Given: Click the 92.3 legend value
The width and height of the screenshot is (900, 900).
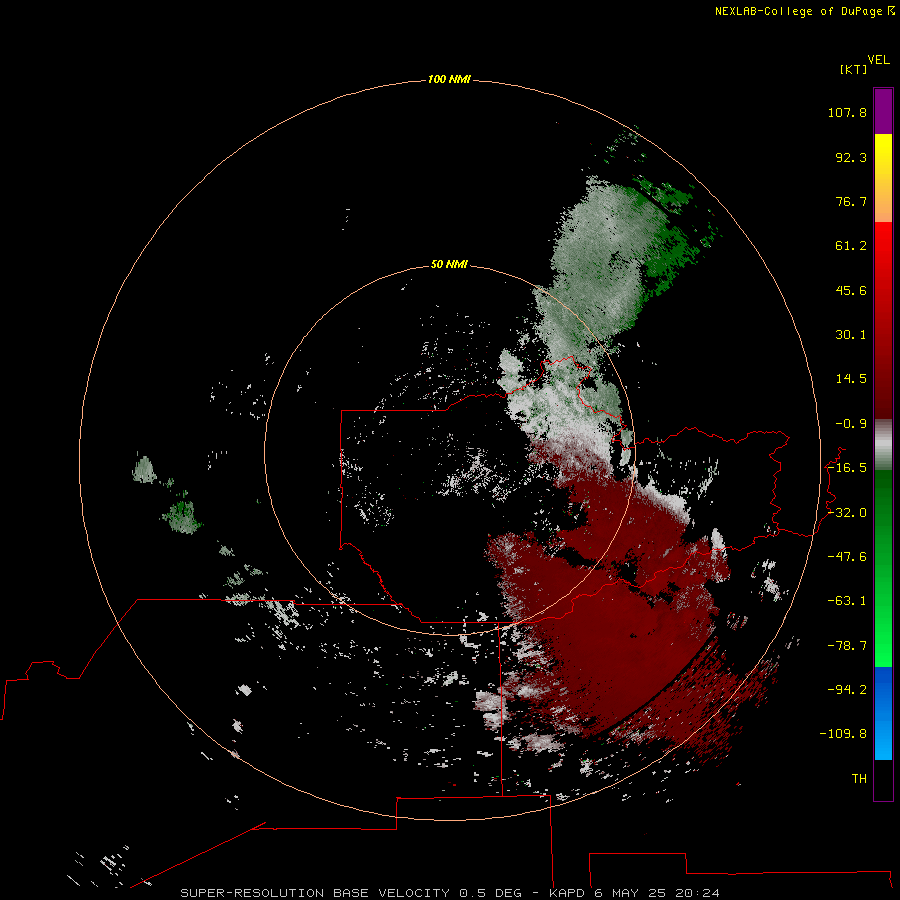Looking at the screenshot, I should pos(851,157).
